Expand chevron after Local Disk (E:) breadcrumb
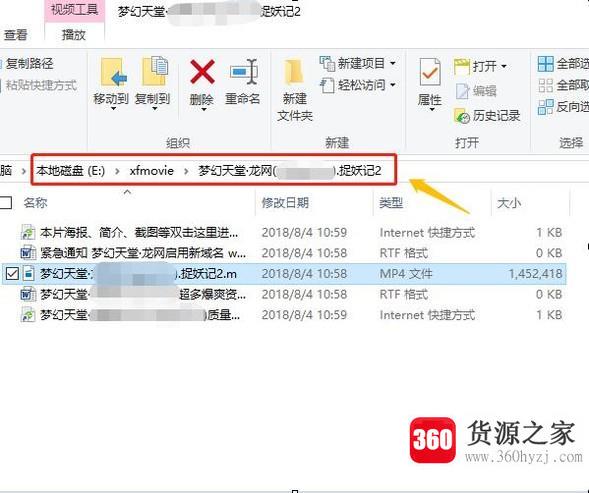Image resolution: width=589 pixels, height=493 pixels. (117, 171)
